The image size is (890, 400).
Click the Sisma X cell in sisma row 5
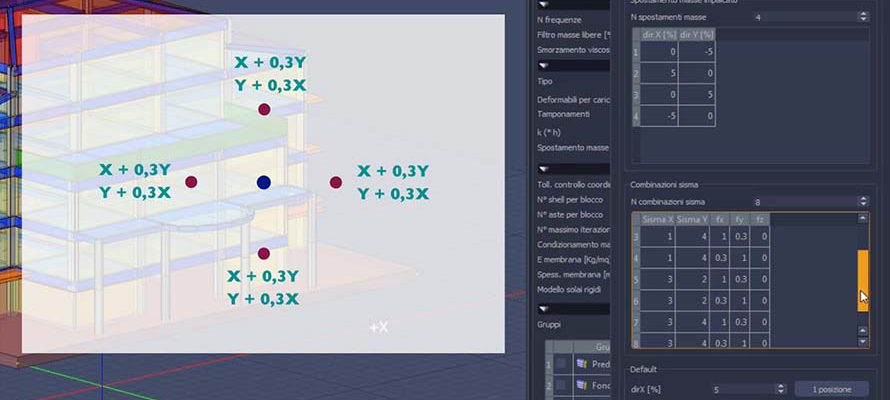click(658, 279)
